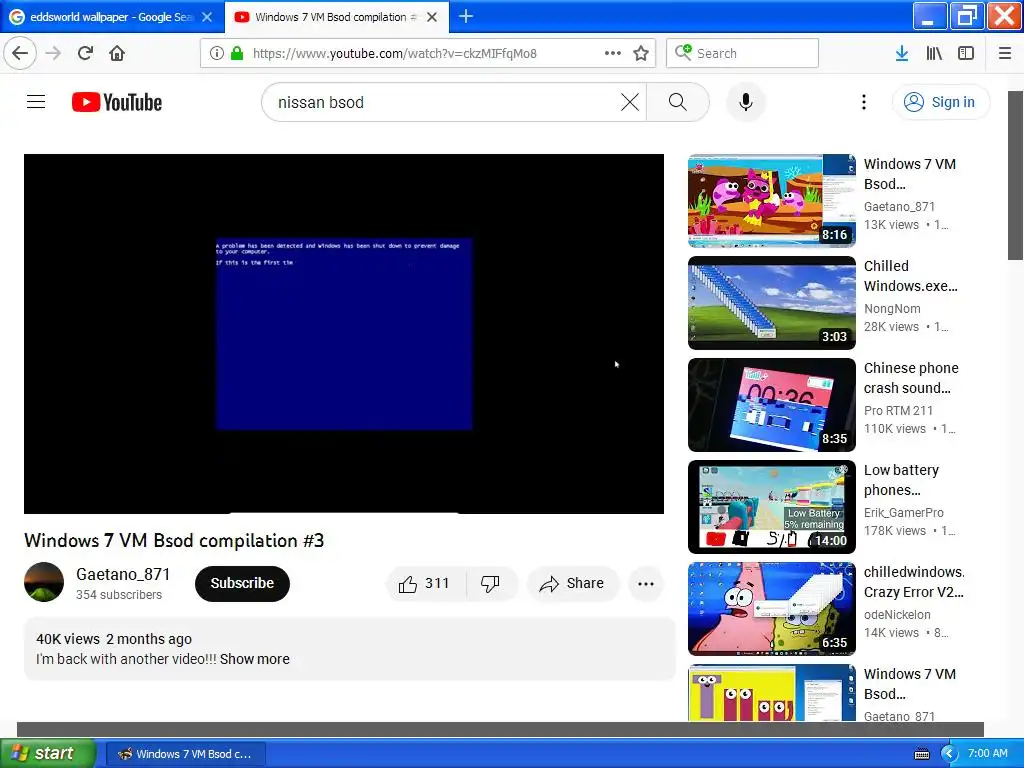Open new tab with plus icon
The image size is (1024, 768).
tap(466, 16)
